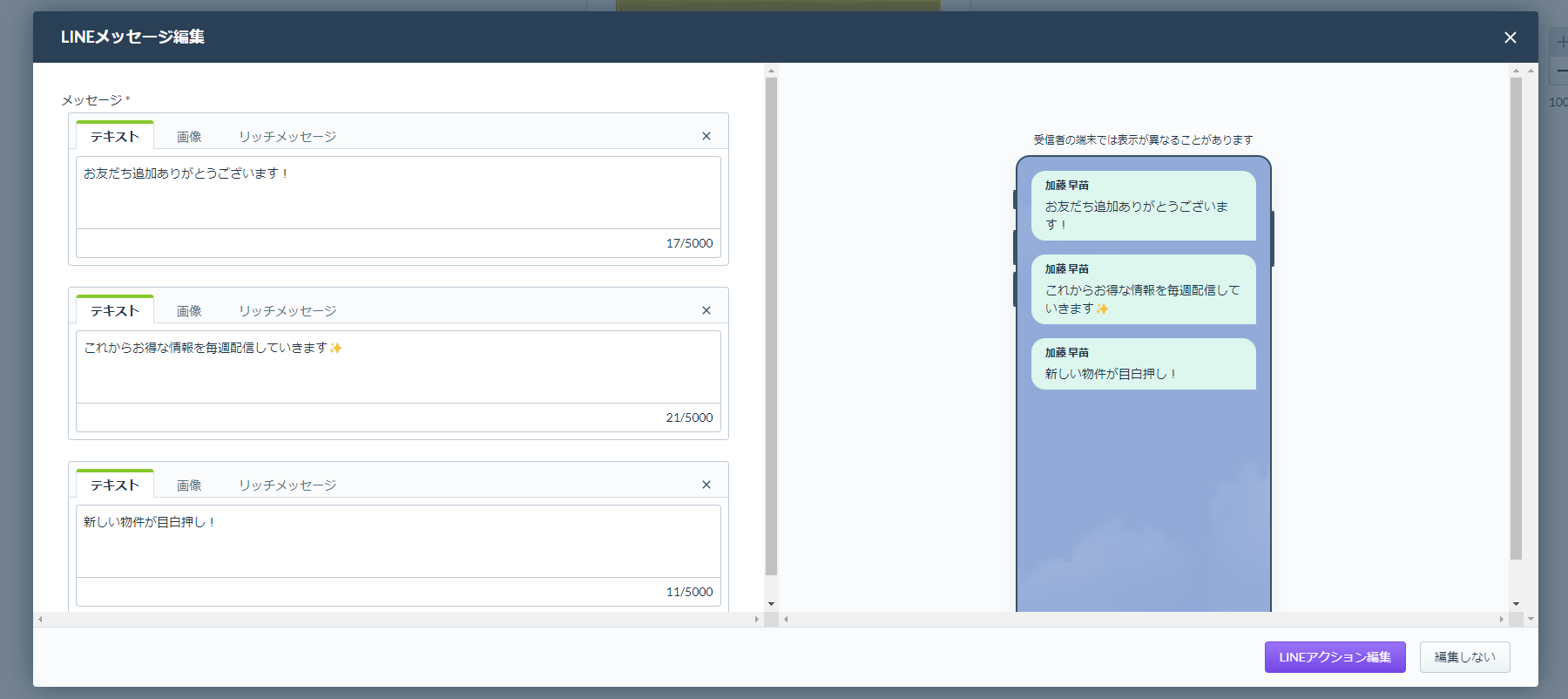Click the preview pane vertical scrollbar thumb

coord(1516,318)
